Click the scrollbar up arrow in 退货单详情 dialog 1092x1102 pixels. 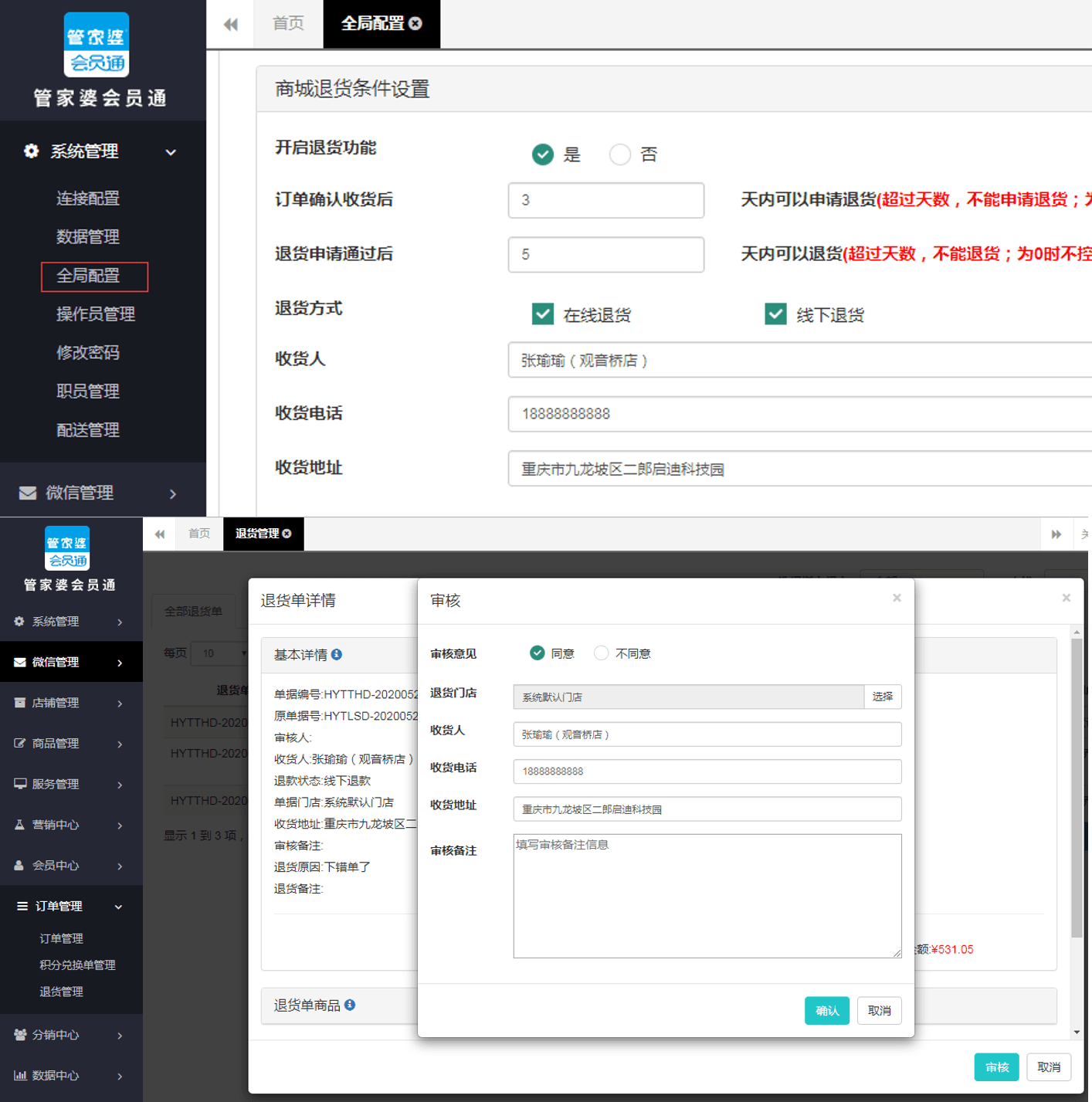[x=1077, y=632]
